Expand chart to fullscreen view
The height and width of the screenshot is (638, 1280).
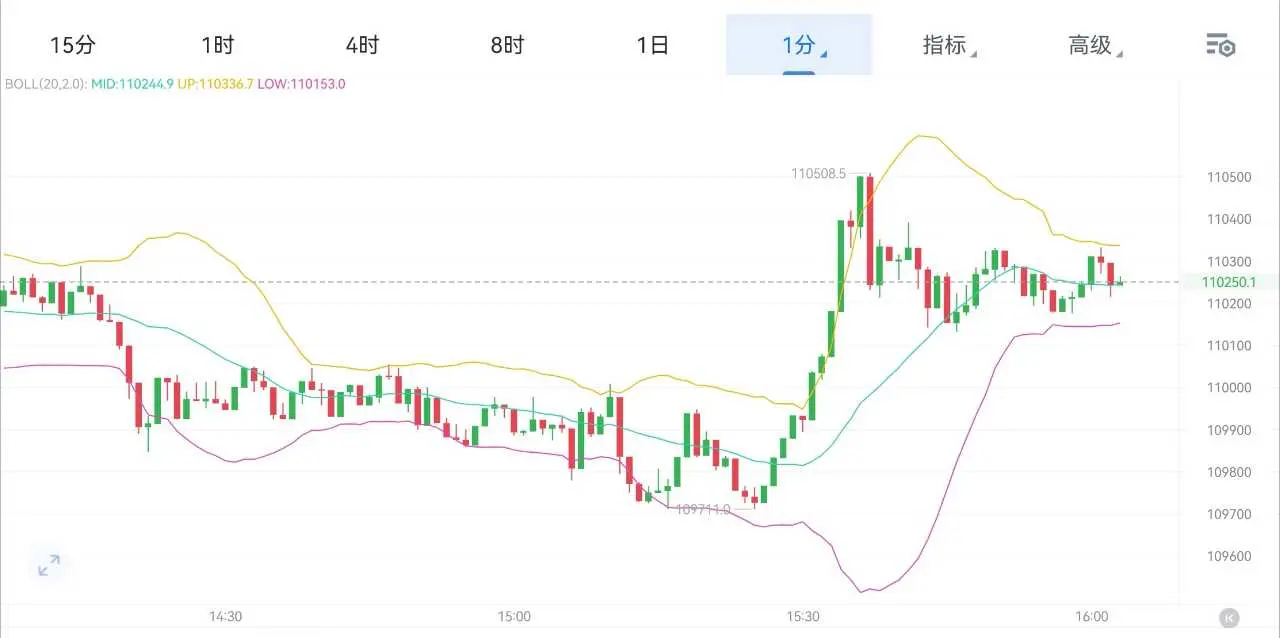pyautogui.click(x=49, y=565)
